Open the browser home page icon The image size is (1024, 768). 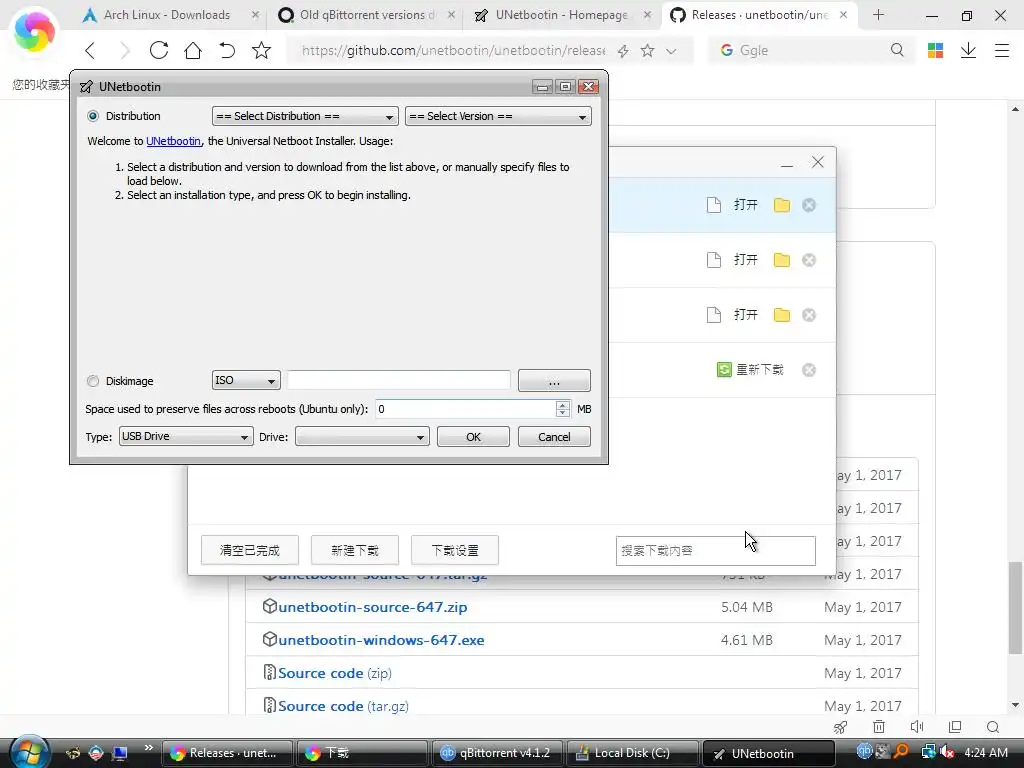(x=193, y=50)
